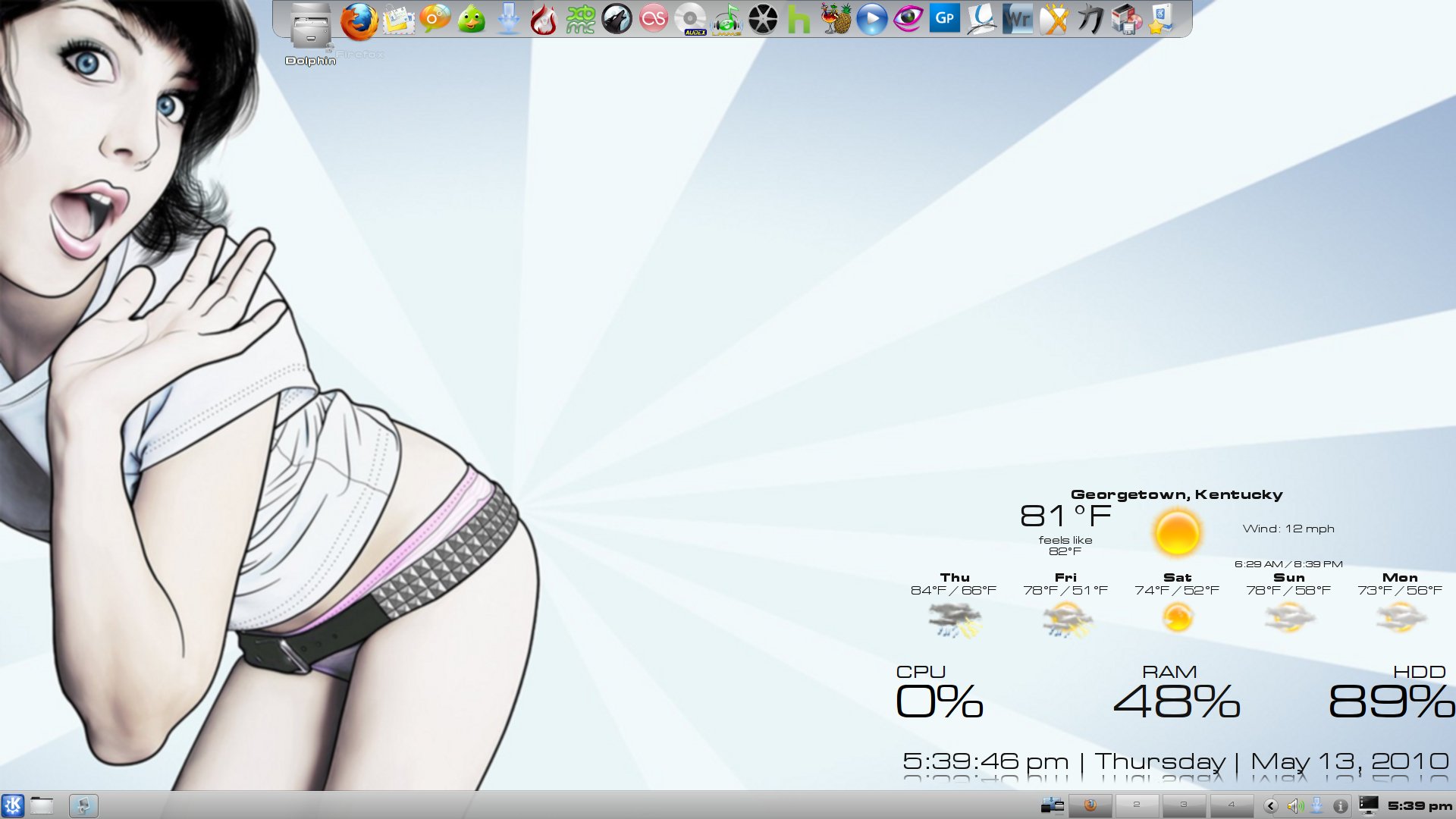Open XBMC media center from the dock
Screen dimensions: 1456x819
[580, 19]
